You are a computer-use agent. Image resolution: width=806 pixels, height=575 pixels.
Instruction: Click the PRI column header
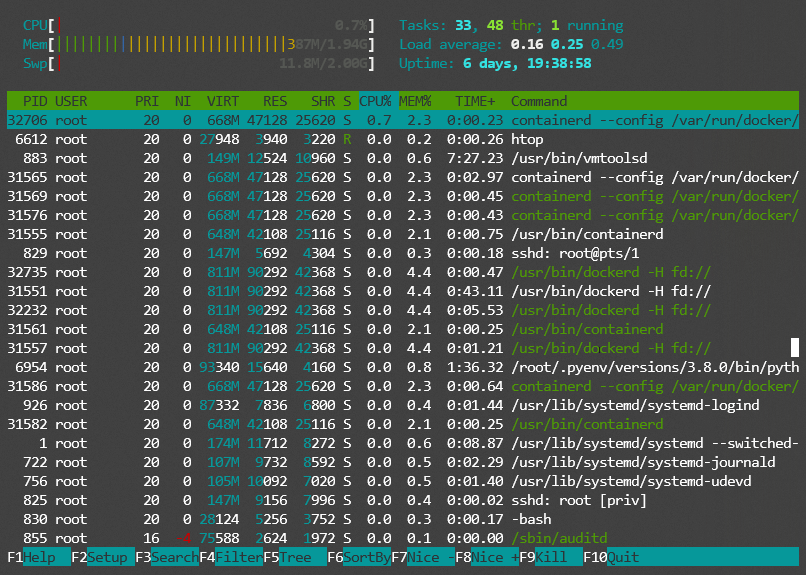coord(147,101)
